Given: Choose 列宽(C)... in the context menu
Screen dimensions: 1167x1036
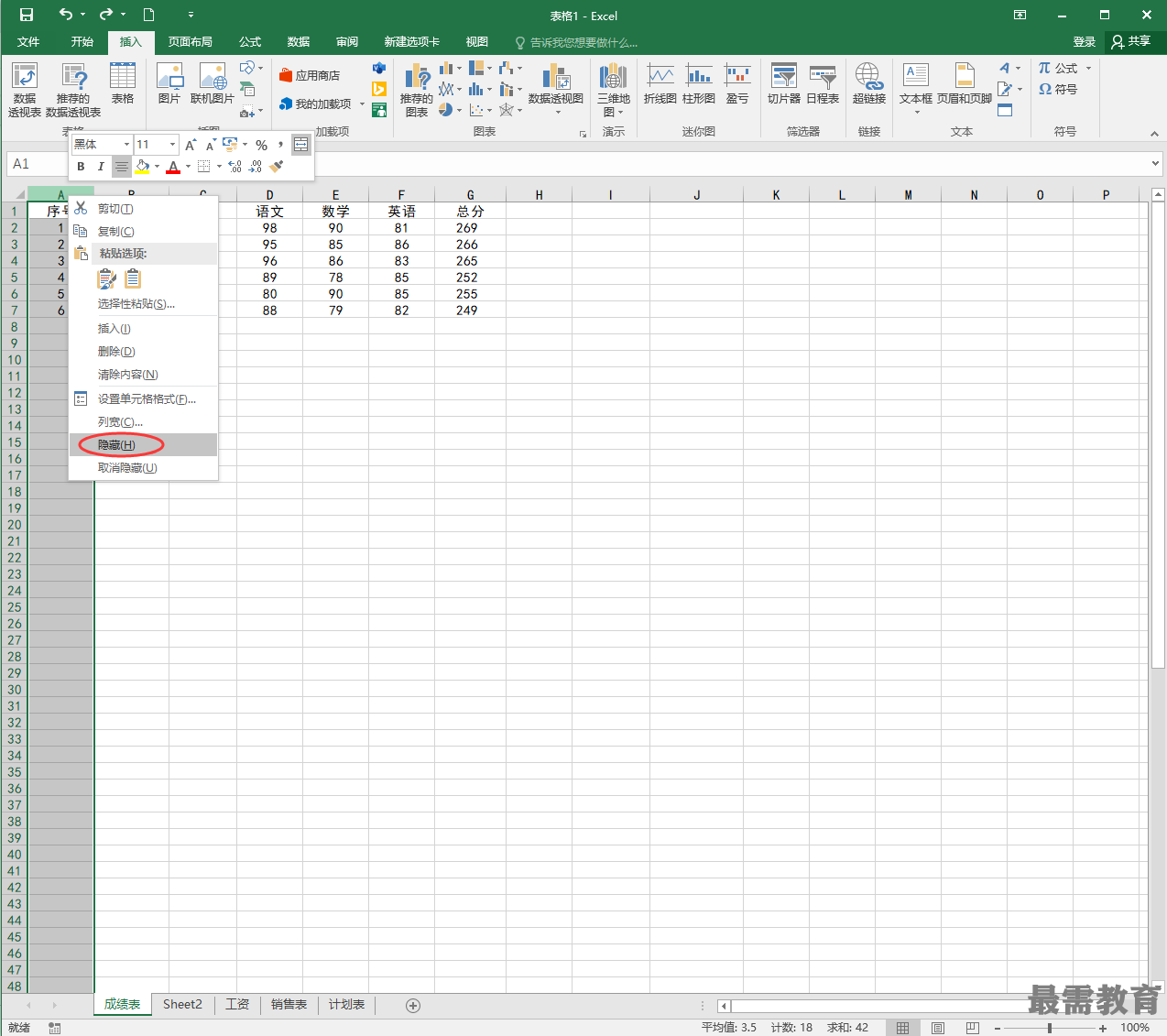Looking at the screenshot, I should (143, 422).
